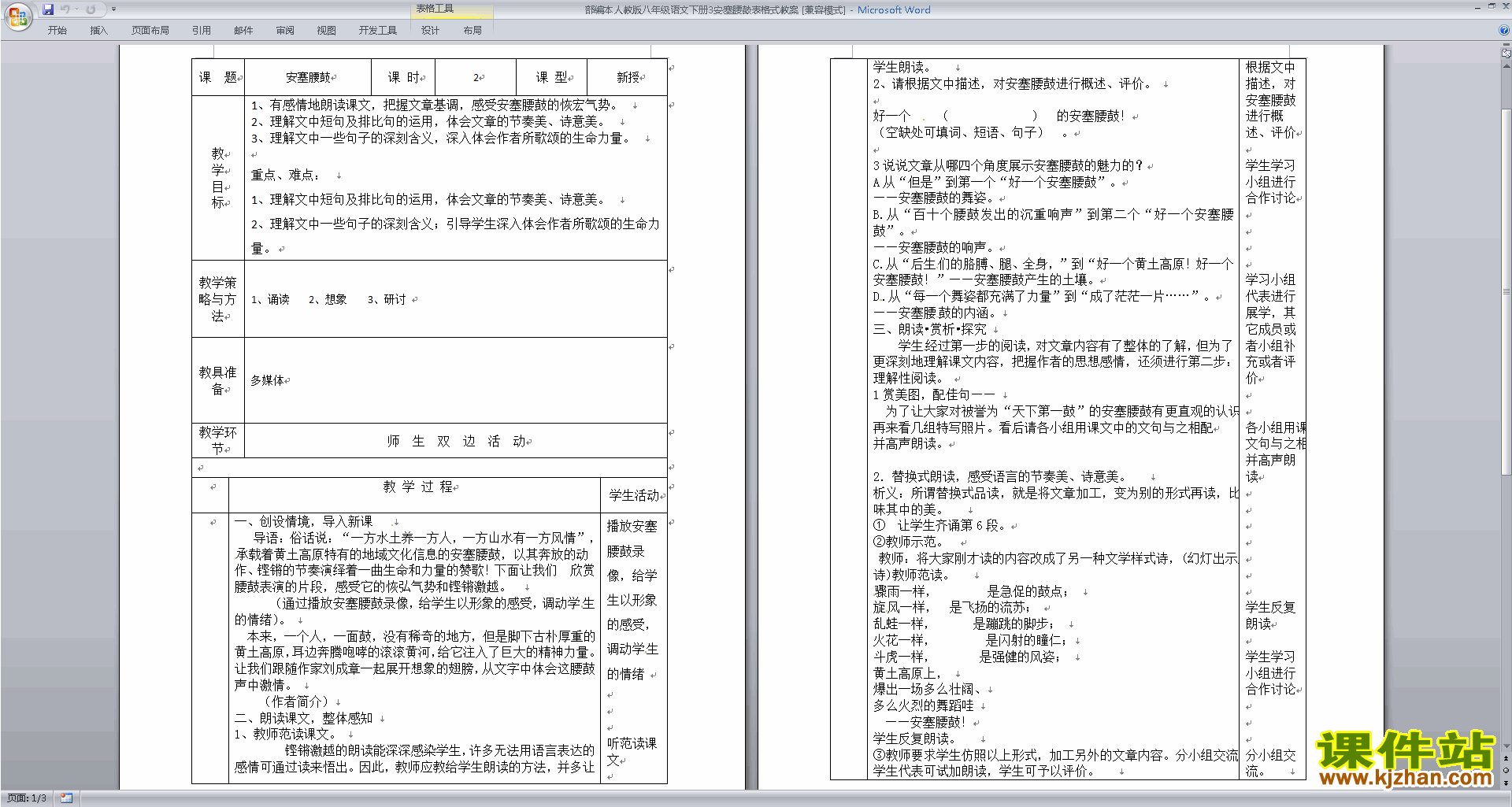Open the Undo history dropdown arrow
The height and width of the screenshot is (807, 1512).
77,9
